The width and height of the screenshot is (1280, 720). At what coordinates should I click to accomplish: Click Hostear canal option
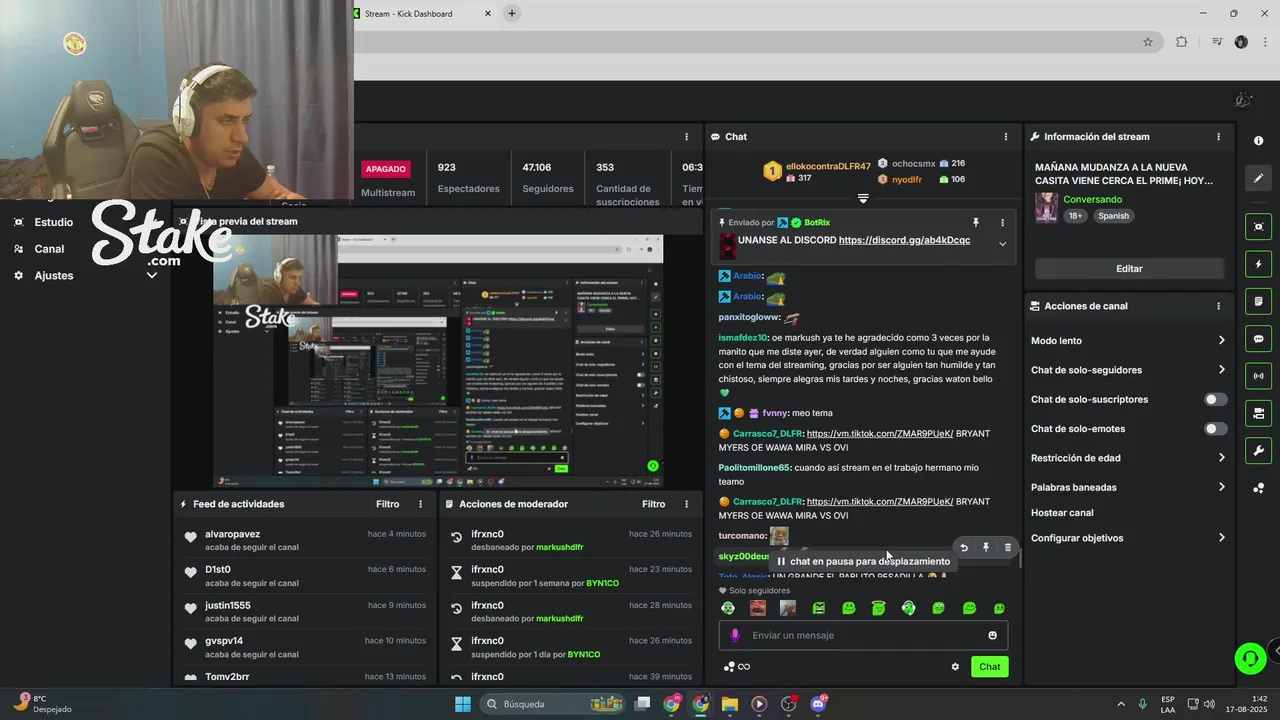tap(1062, 513)
